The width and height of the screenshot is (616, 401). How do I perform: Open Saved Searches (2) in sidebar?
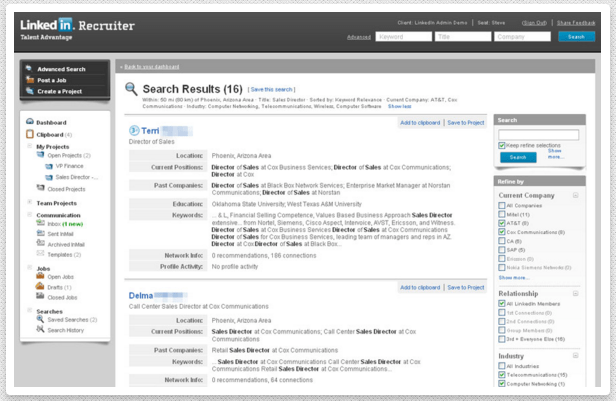72,320
